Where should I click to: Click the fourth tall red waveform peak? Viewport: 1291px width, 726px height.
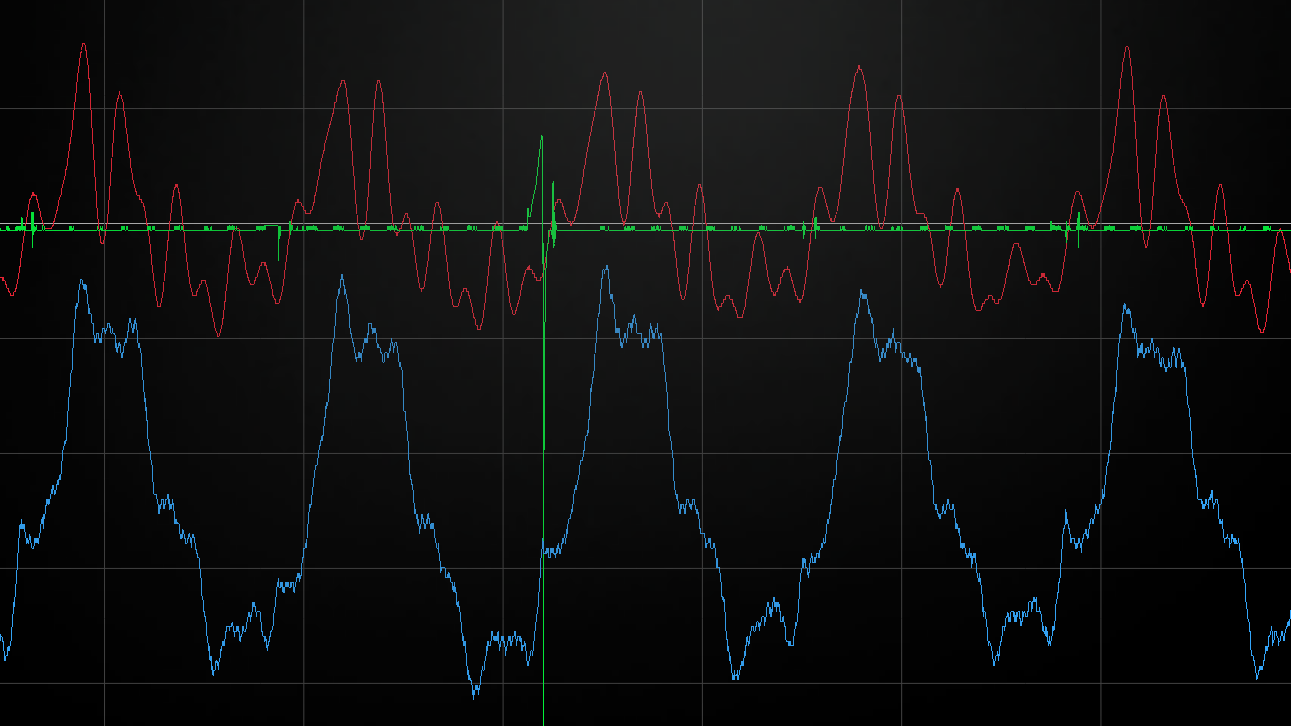point(860,67)
